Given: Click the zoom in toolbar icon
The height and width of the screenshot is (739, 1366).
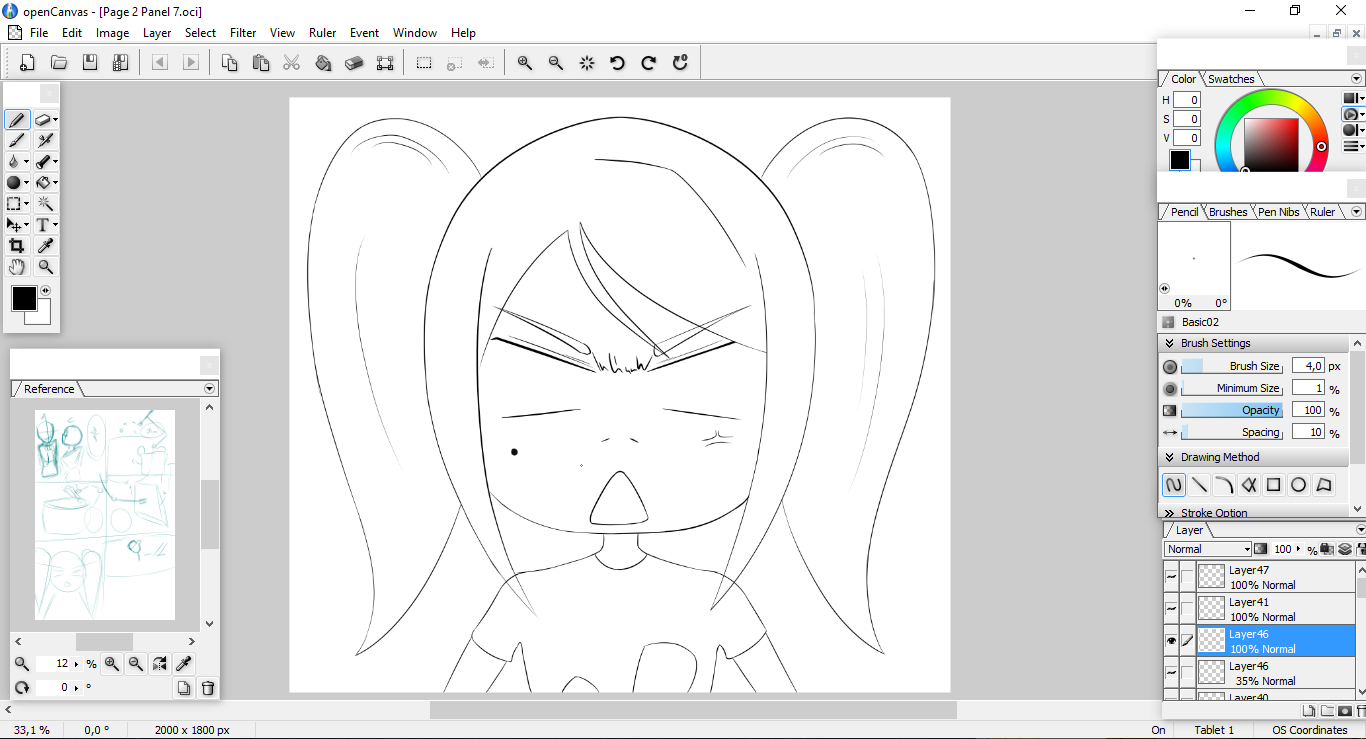Looking at the screenshot, I should [524, 63].
